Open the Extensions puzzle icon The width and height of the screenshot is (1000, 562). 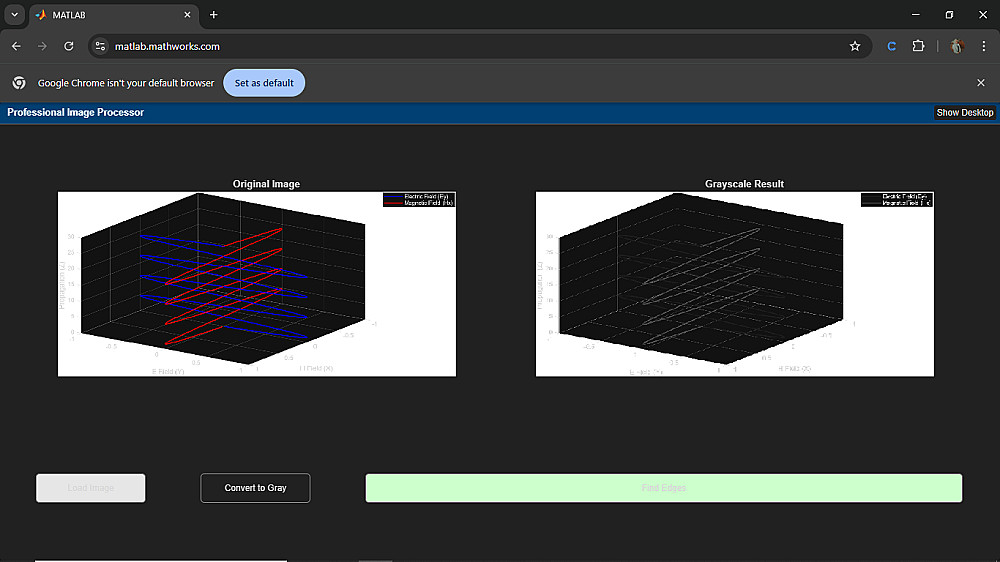(918, 46)
